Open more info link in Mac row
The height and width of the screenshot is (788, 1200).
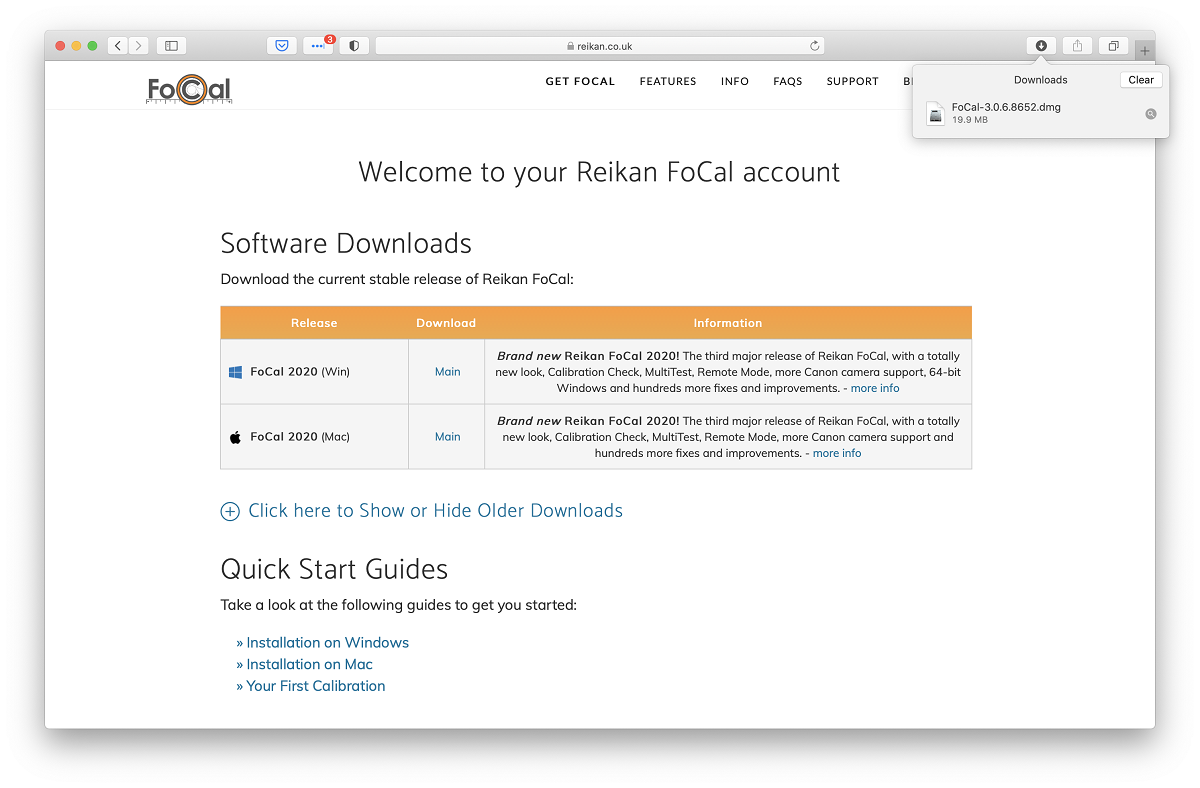837,453
